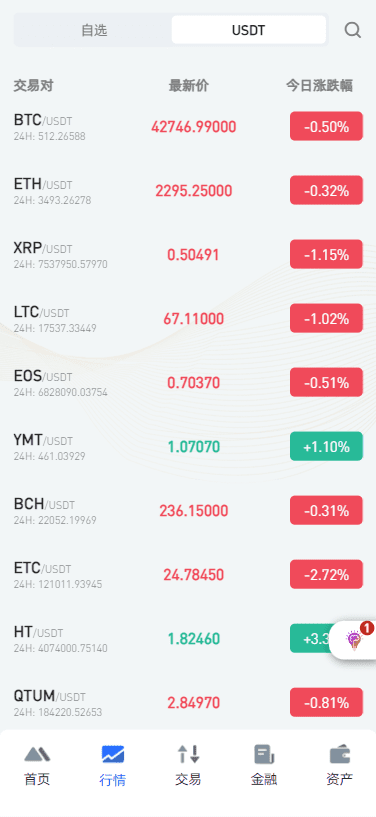Viewport: 376px width, 817px height.
Task: Click the -2.72% badge for ETC
Action: point(327,574)
